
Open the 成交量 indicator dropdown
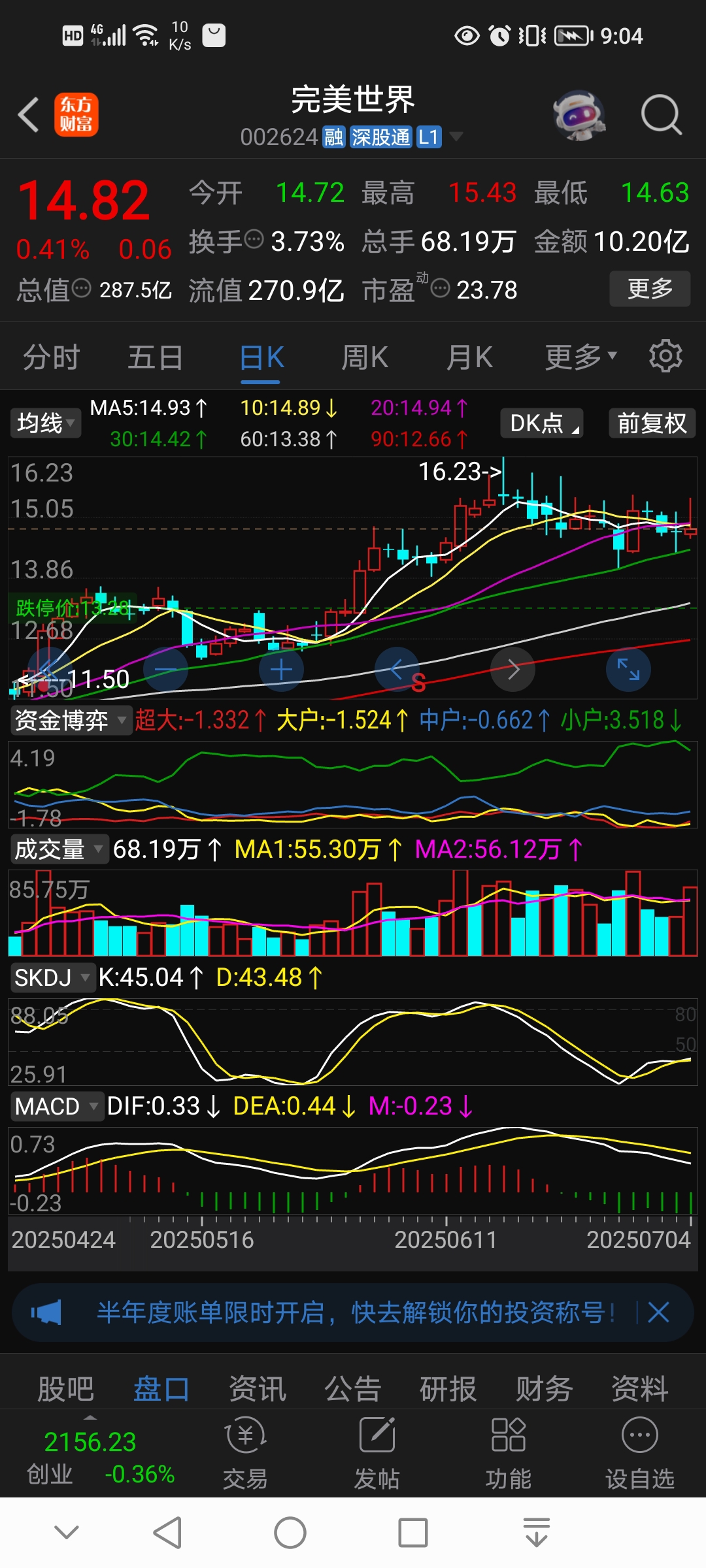coord(59,849)
